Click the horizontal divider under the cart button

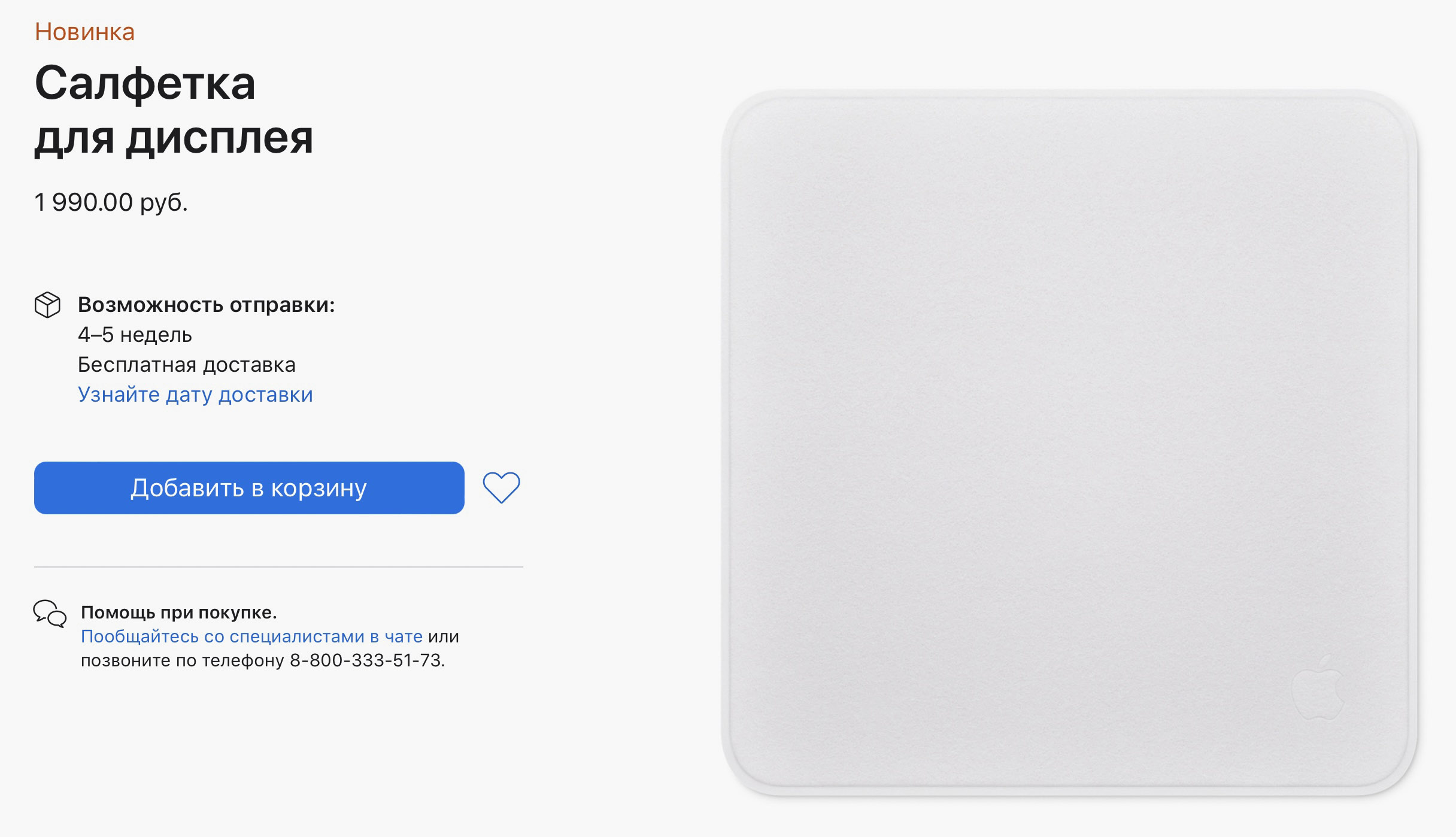[x=278, y=566]
